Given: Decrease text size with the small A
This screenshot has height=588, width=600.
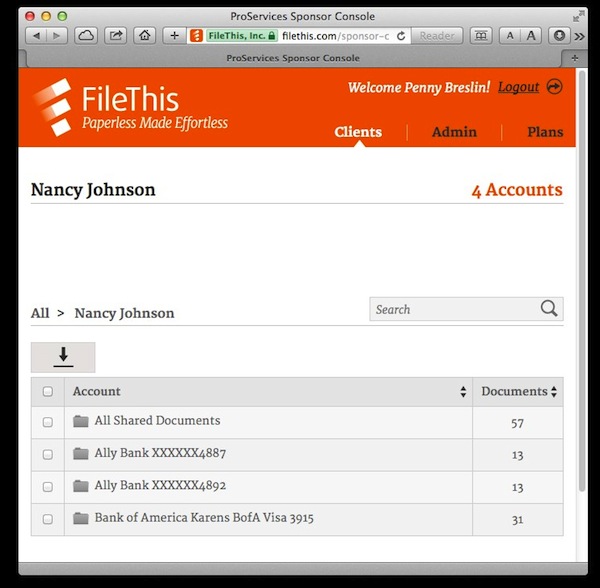Looking at the screenshot, I should click(x=510, y=36).
